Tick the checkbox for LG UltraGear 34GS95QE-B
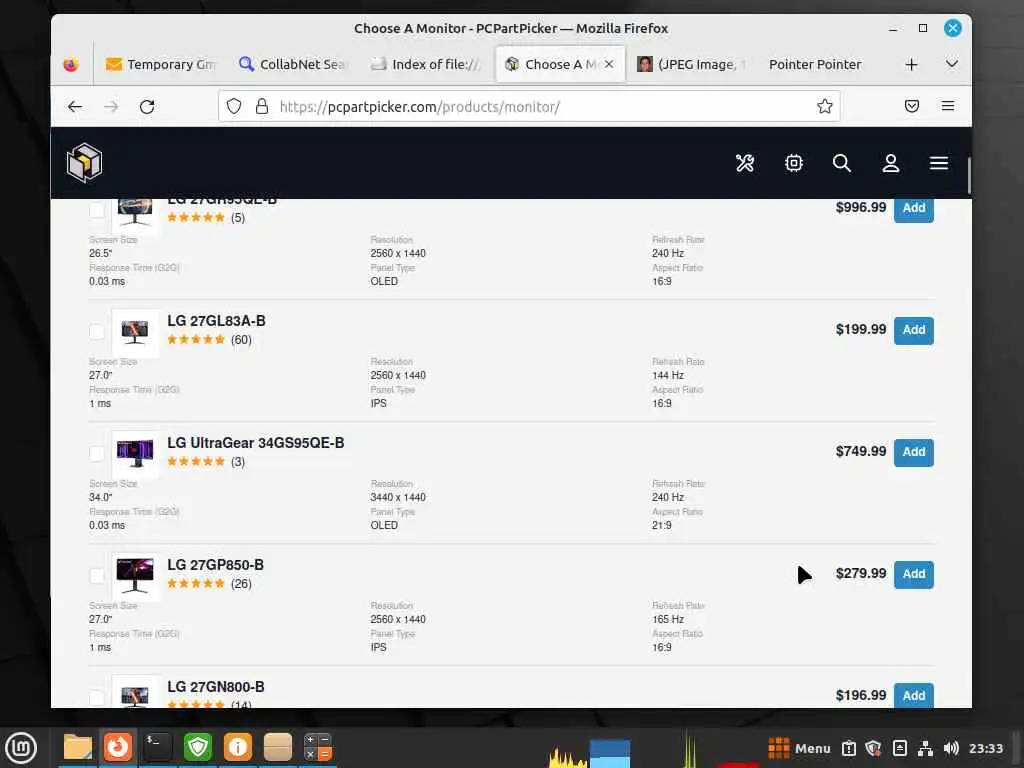Screen dimensions: 1024x768 click(x=97, y=453)
